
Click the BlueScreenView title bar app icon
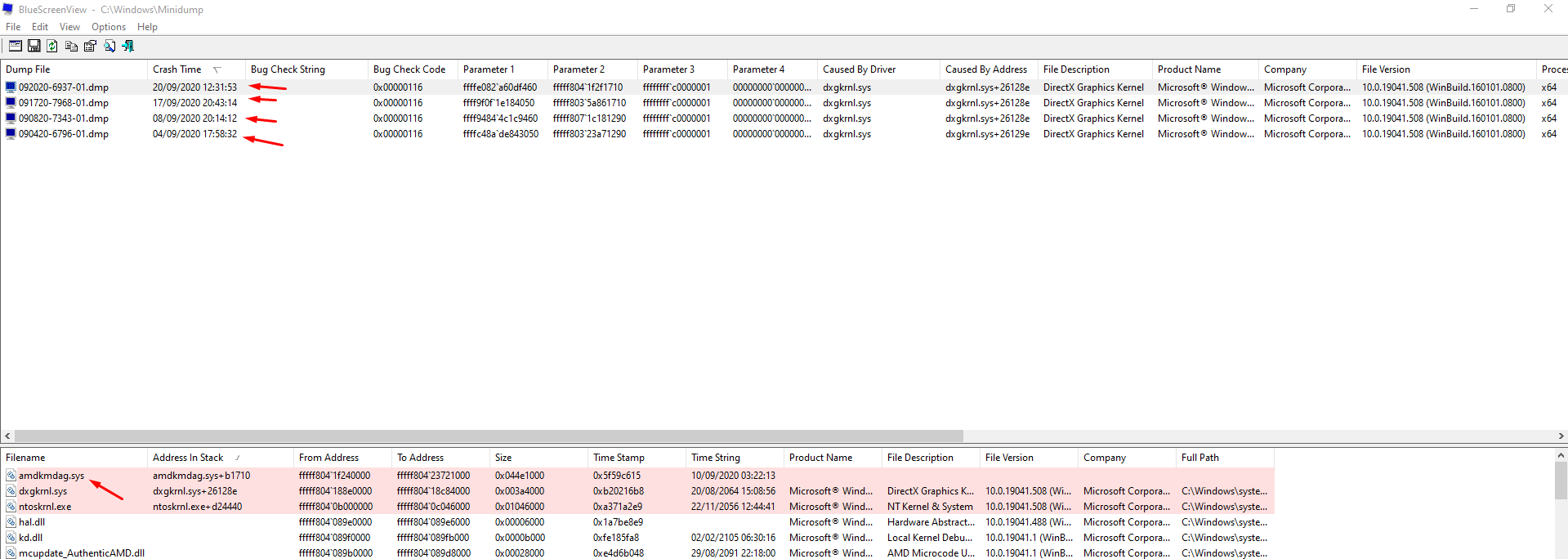[8, 9]
